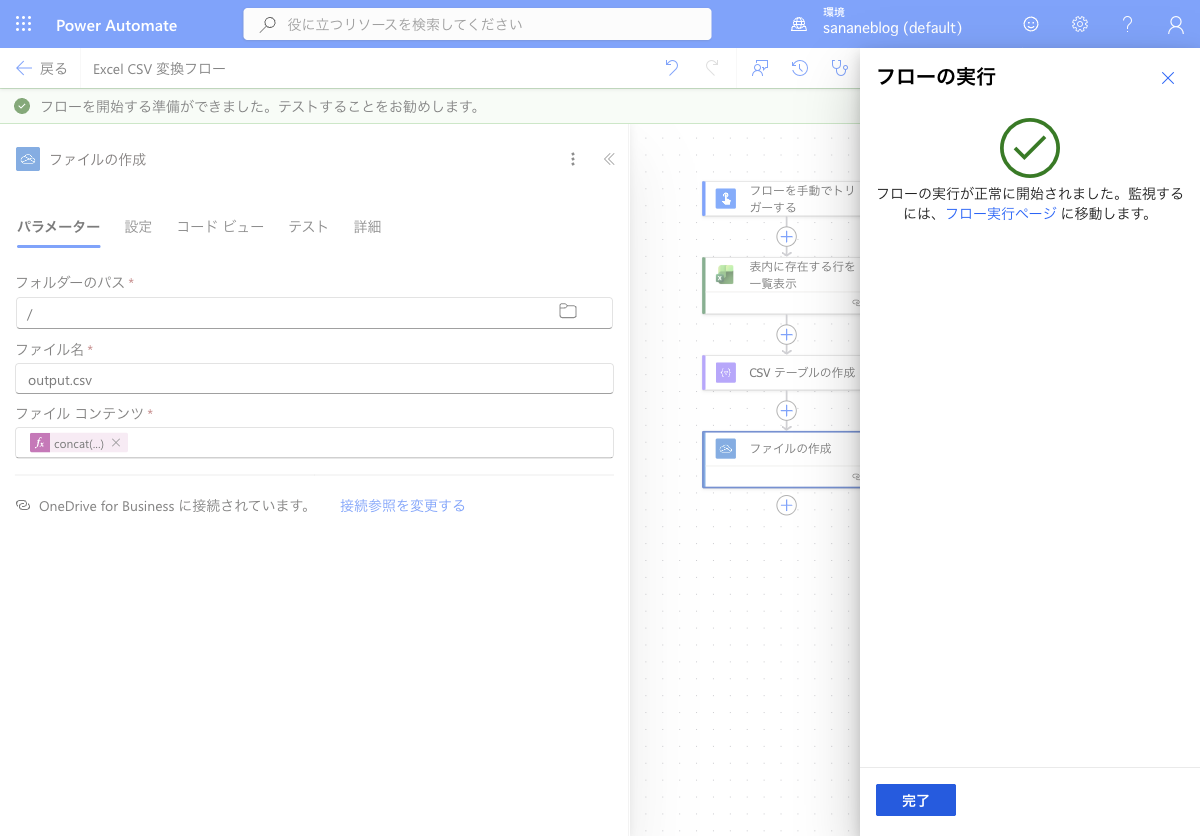Open the settings gear icon

tap(1080, 24)
